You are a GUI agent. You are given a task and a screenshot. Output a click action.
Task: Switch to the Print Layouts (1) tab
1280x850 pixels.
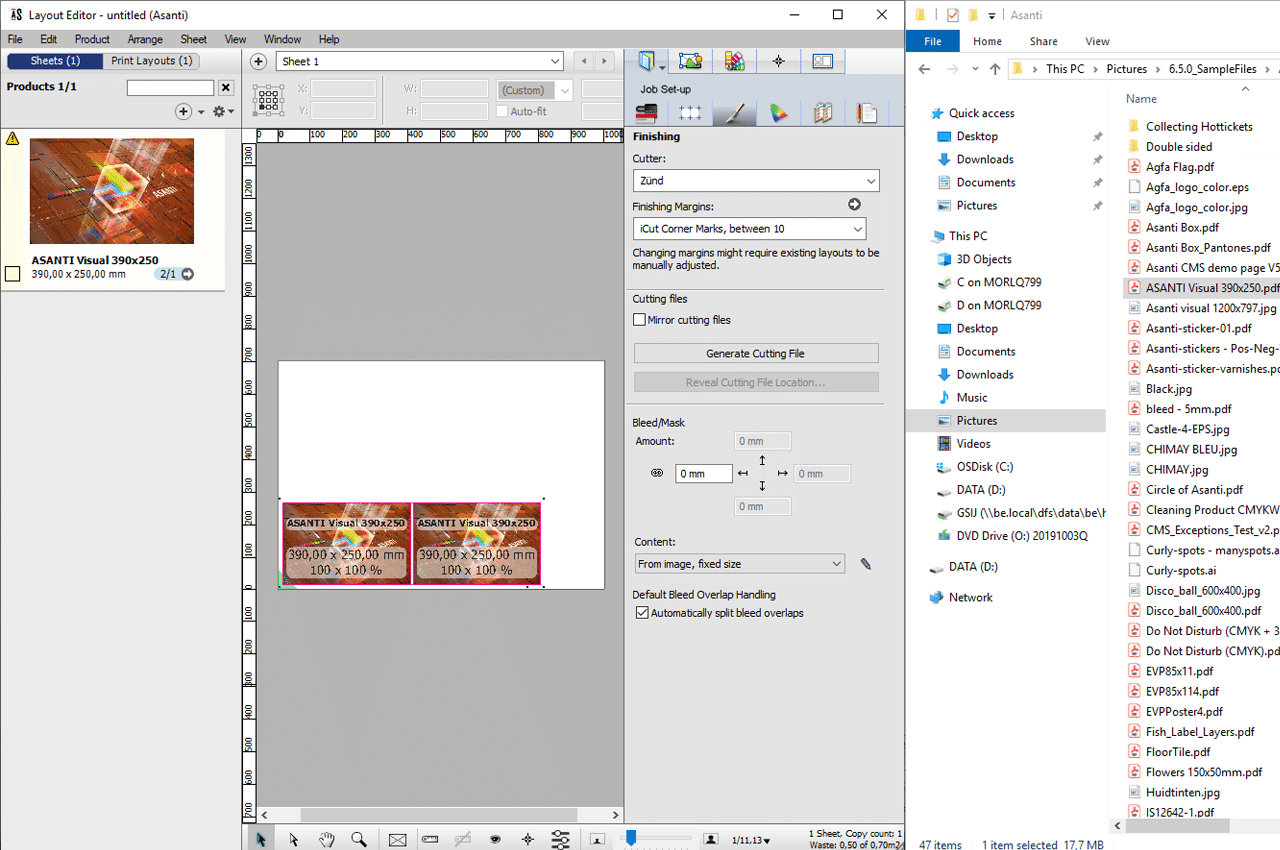(151, 61)
